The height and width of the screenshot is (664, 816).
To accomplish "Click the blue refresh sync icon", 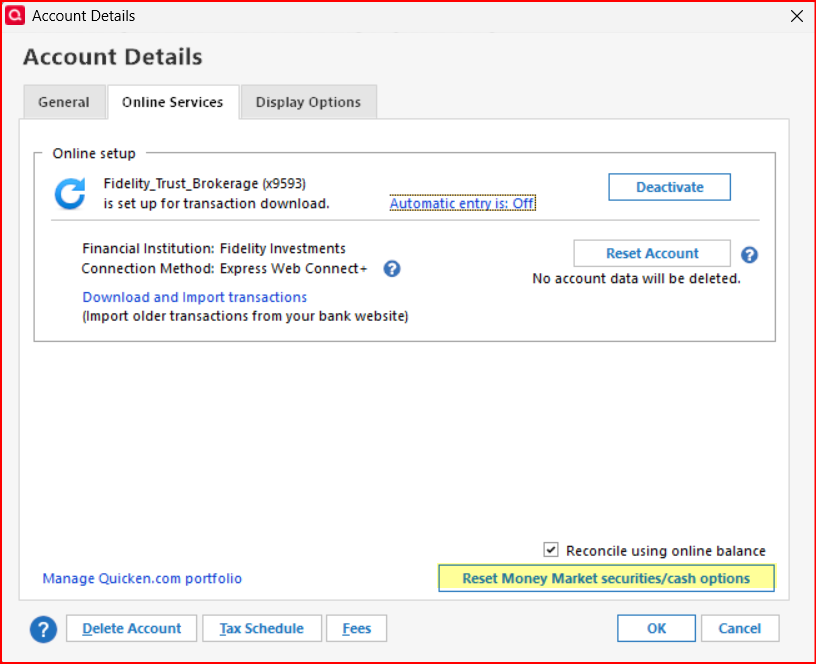I will coord(70,194).
